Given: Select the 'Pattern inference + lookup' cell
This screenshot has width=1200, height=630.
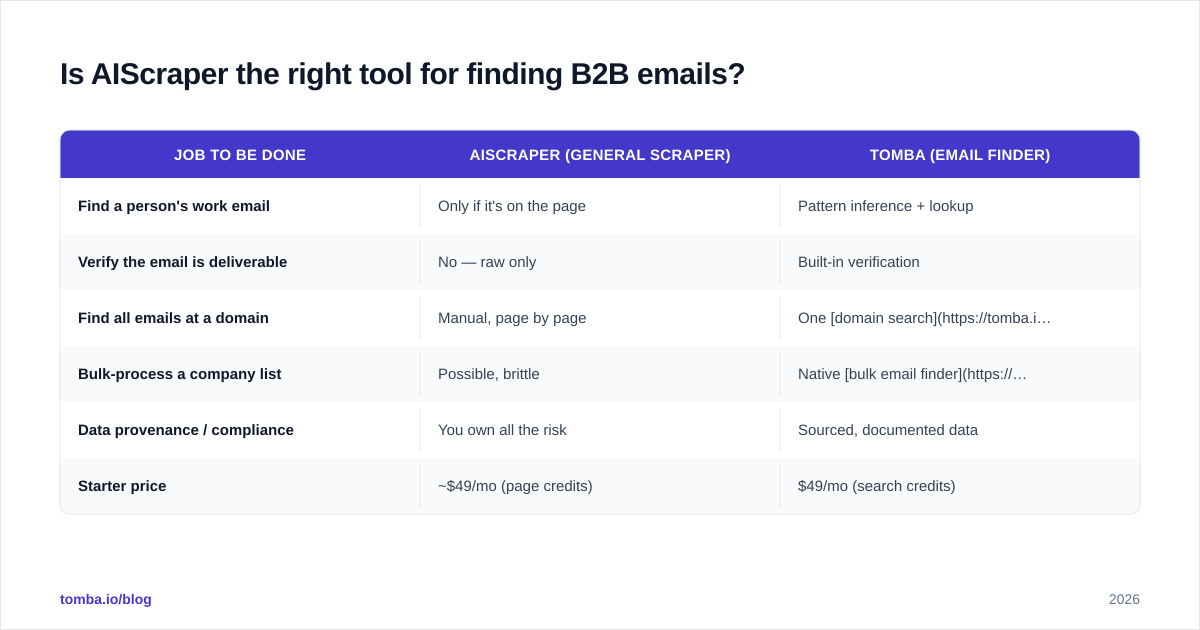Looking at the screenshot, I should [960, 206].
